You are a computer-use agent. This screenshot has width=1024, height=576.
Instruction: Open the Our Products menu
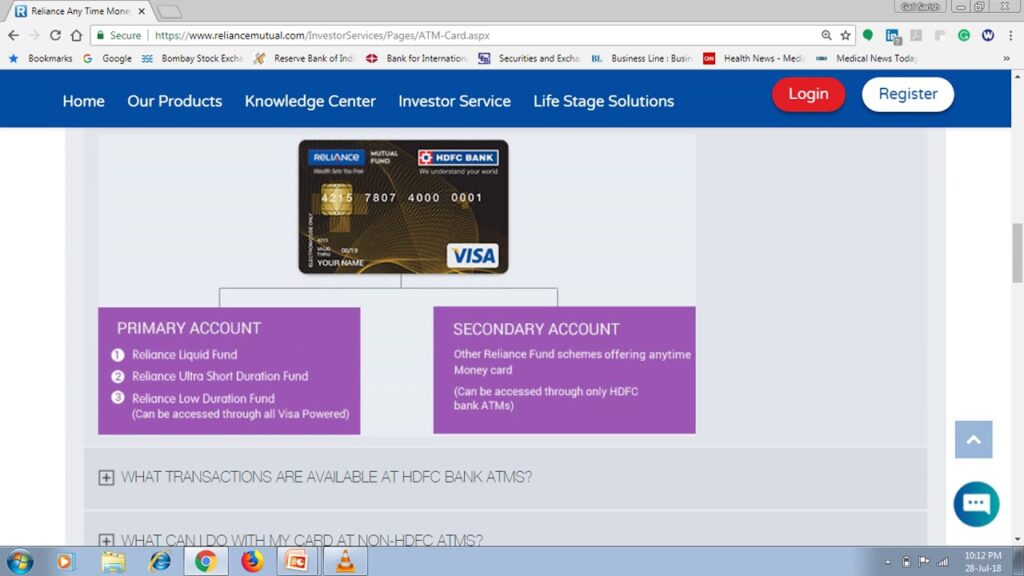[174, 101]
